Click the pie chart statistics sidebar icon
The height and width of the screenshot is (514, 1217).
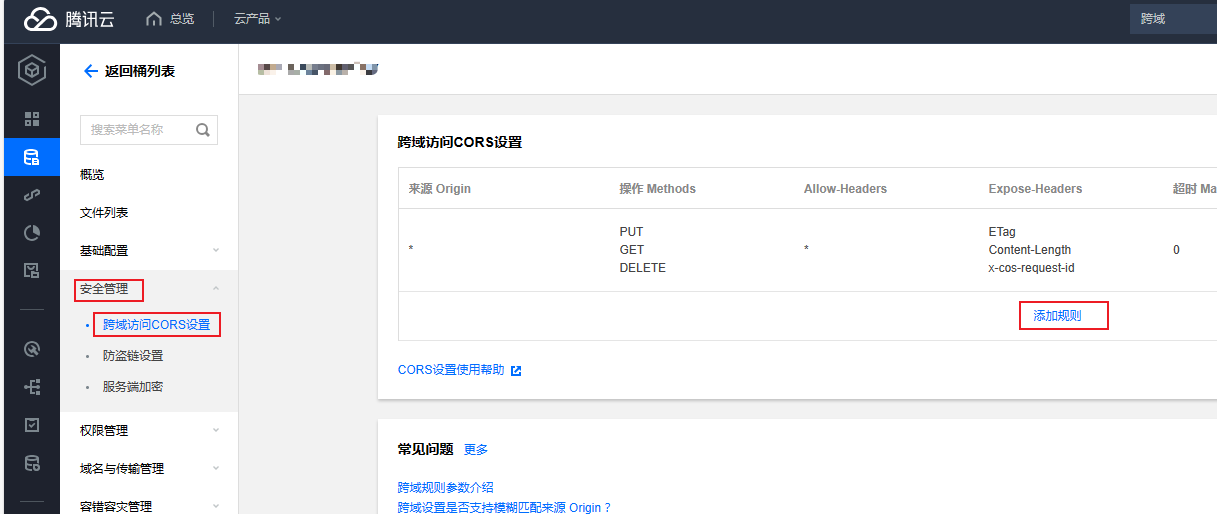[32, 233]
